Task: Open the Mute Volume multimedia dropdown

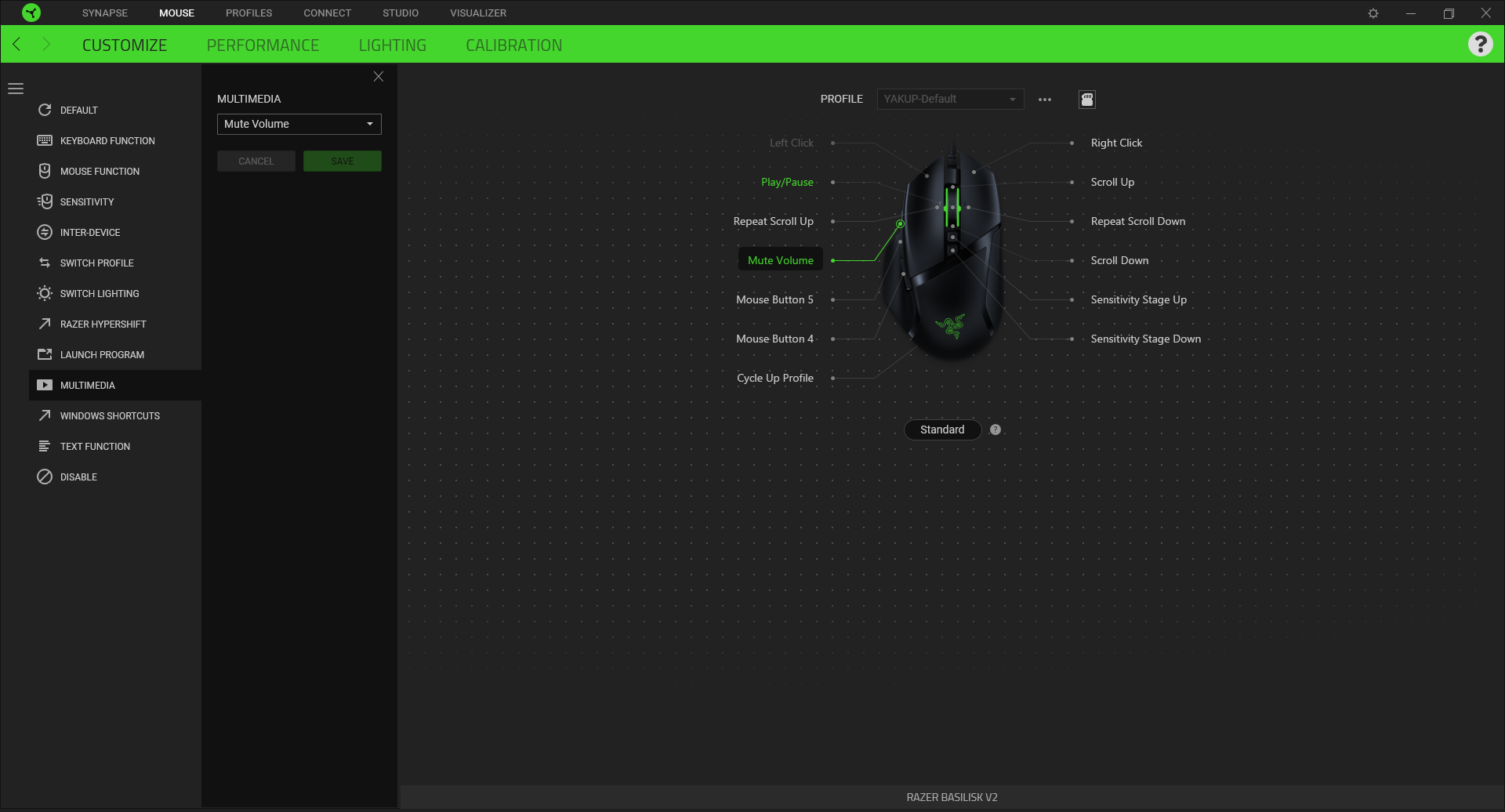Action: point(299,124)
